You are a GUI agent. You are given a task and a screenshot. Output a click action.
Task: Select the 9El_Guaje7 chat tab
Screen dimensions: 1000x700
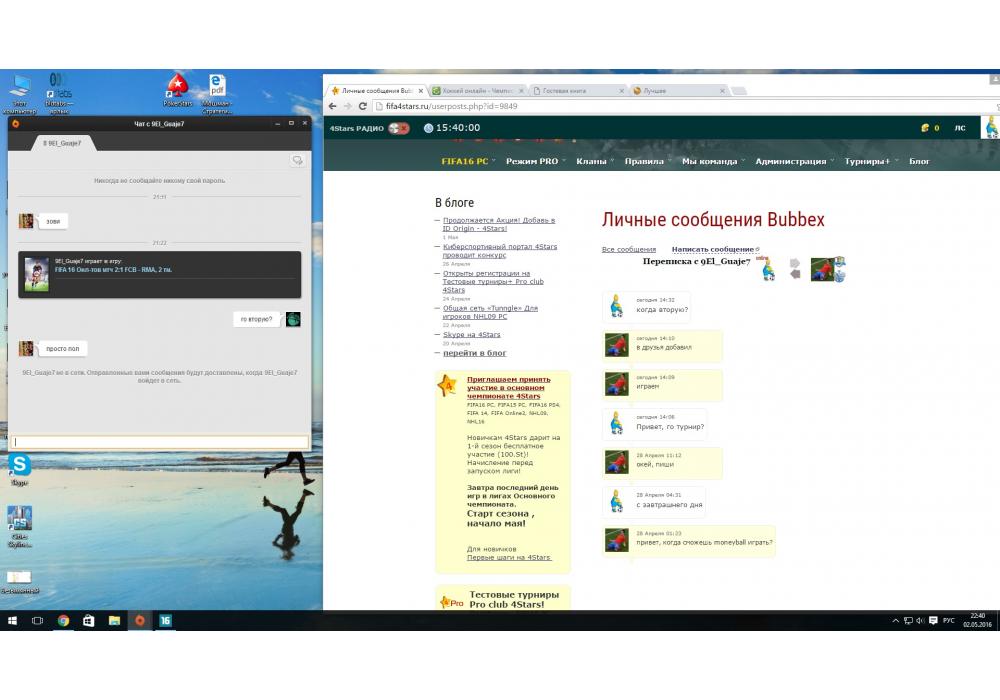click(62, 143)
